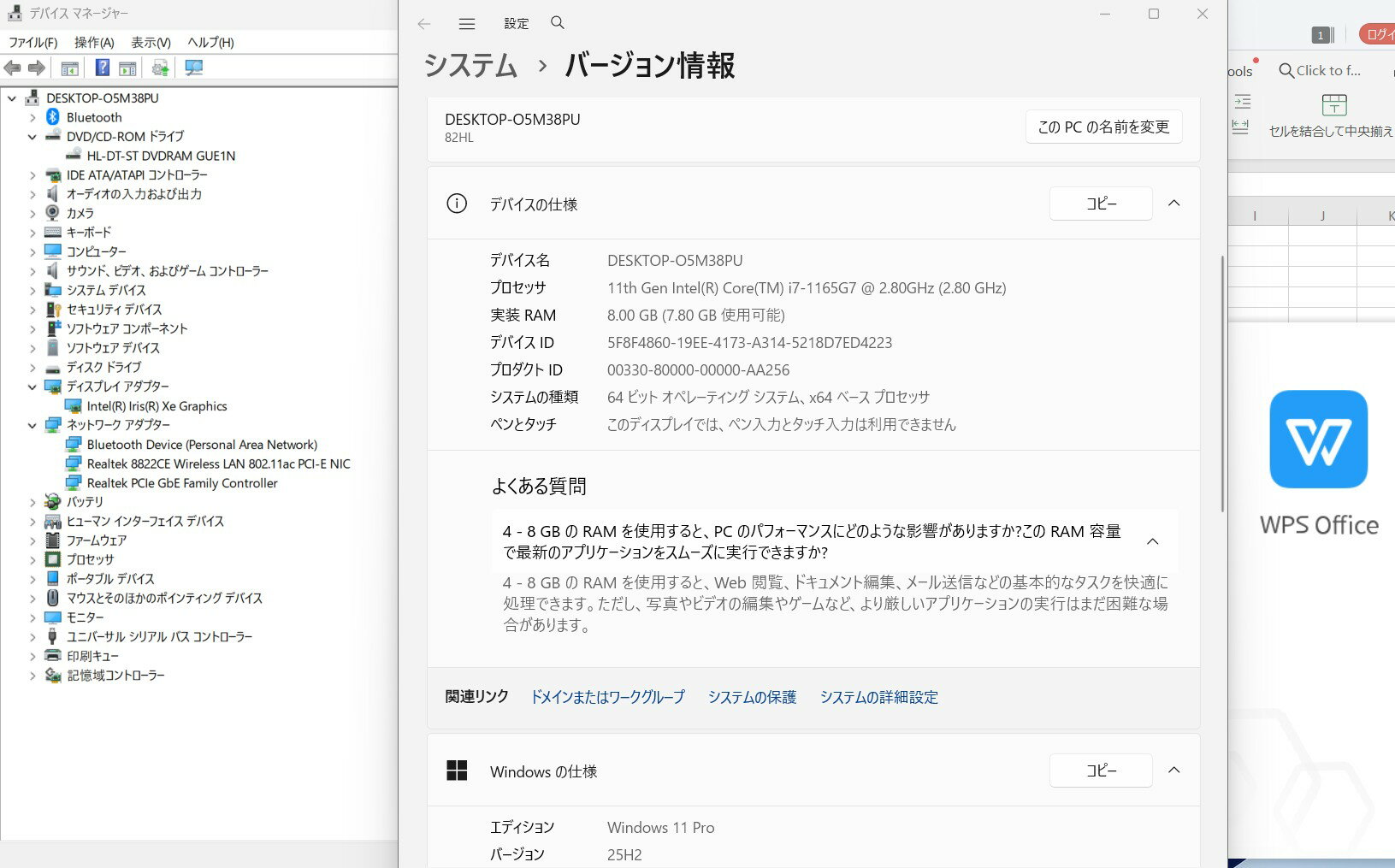The image size is (1395, 868).
Task: Open the ファイル(F) menu
Action: pyautogui.click(x=33, y=43)
